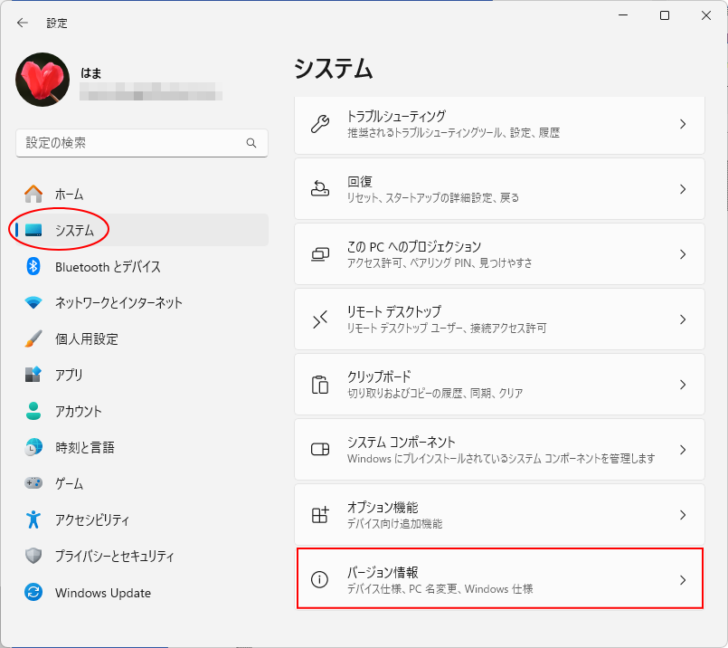Click the アカウント person icon
The height and width of the screenshot is (648, 728).
33,411
